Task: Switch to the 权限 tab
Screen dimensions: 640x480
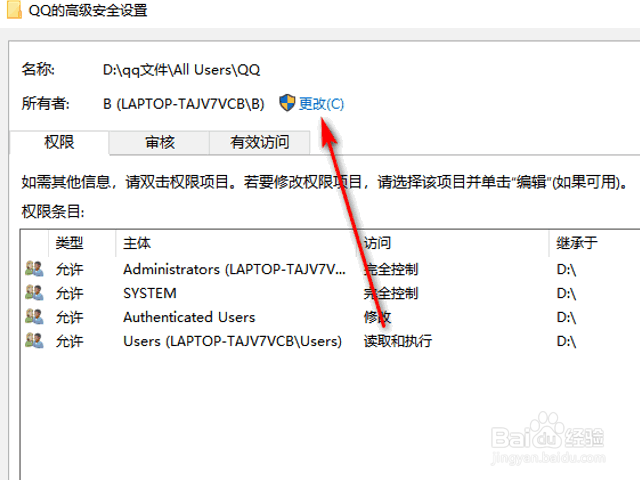Action: pos(59,142)
